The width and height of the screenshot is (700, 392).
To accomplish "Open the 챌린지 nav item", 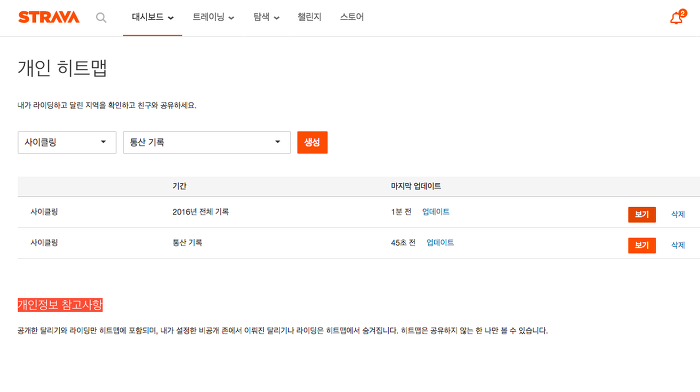I will tap(309, 17).
